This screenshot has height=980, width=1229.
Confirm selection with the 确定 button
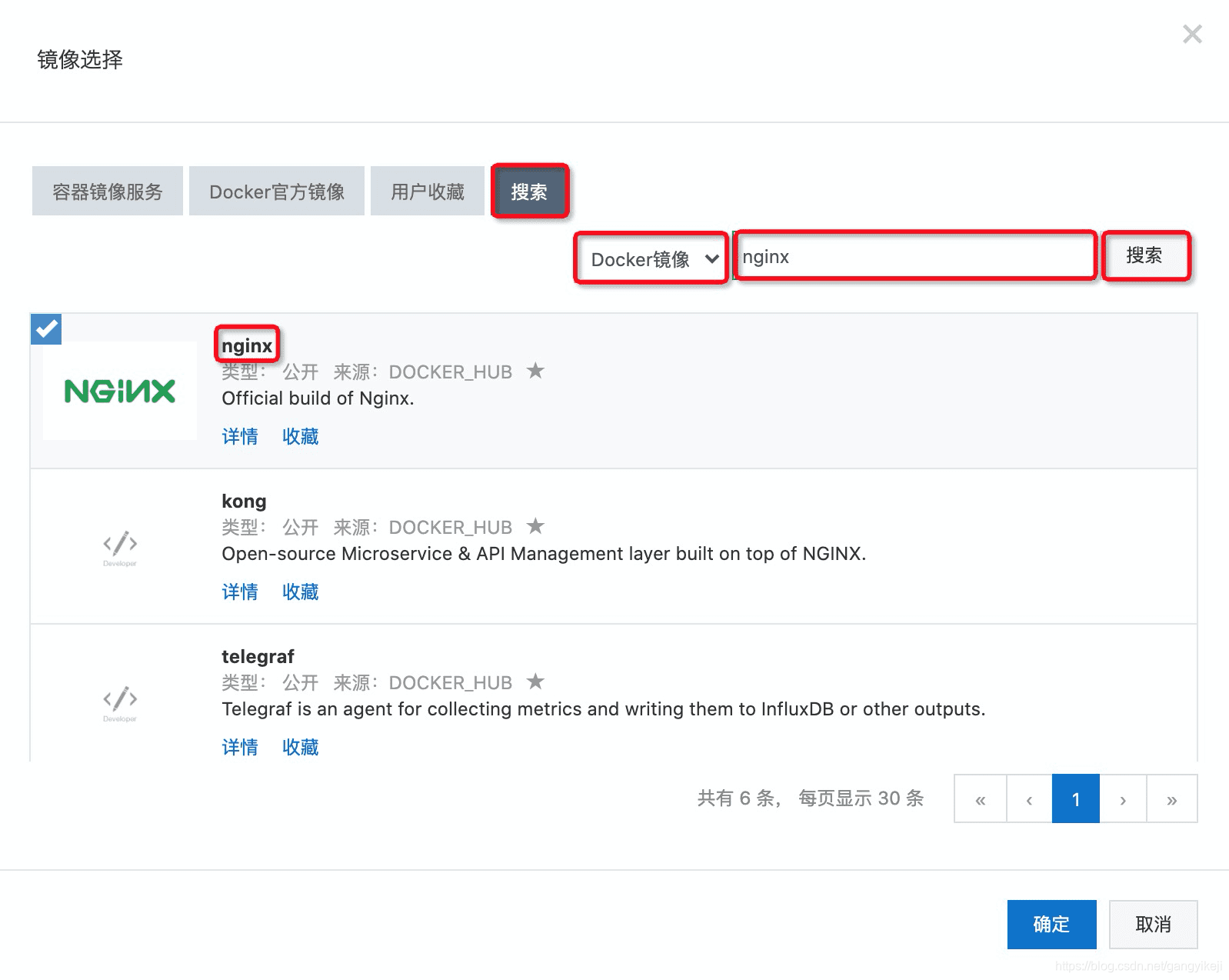click(1051, 924)
